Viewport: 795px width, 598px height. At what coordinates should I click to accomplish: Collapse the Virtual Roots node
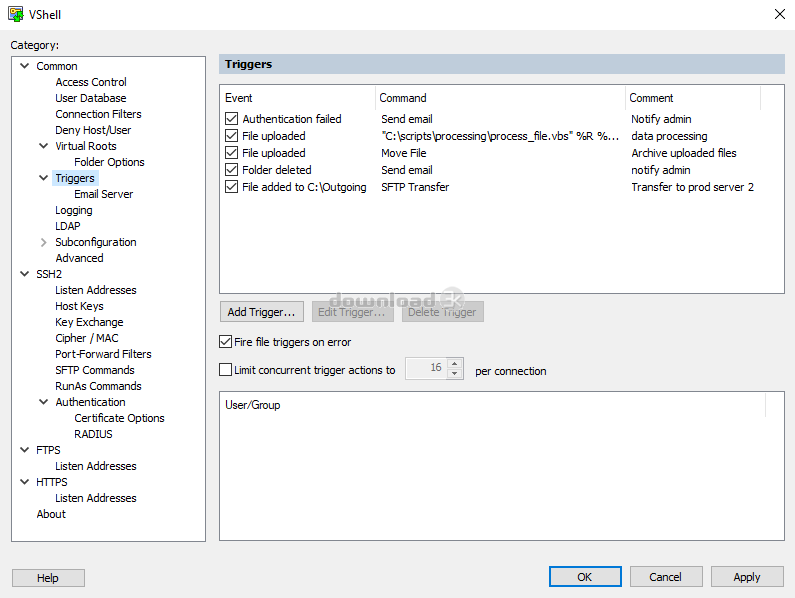[44, 146]
